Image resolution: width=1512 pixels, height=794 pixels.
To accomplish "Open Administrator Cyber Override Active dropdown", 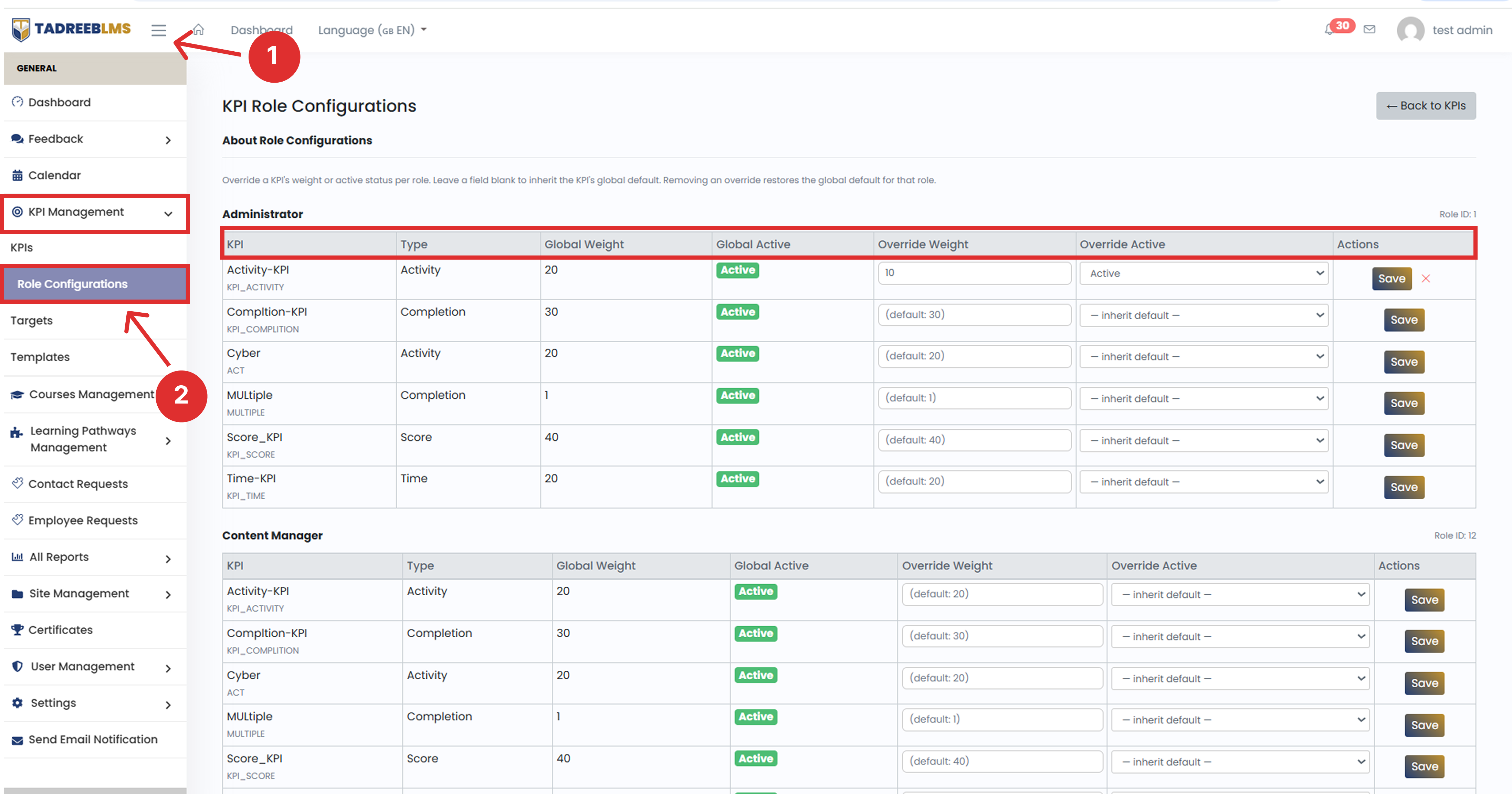I will click(x=1204, y=356).
